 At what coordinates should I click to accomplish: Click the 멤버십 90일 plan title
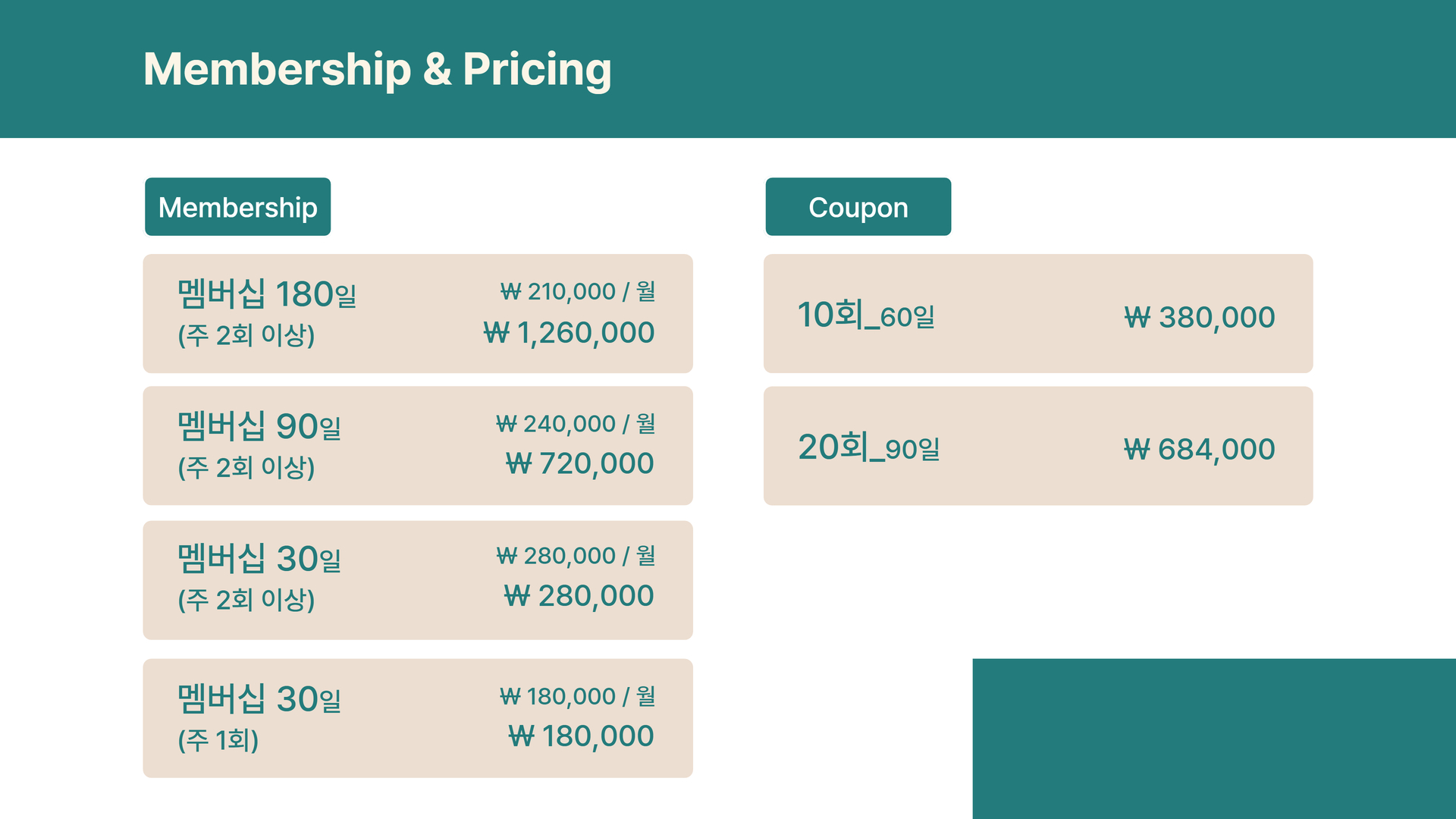(x=259, y=426)
